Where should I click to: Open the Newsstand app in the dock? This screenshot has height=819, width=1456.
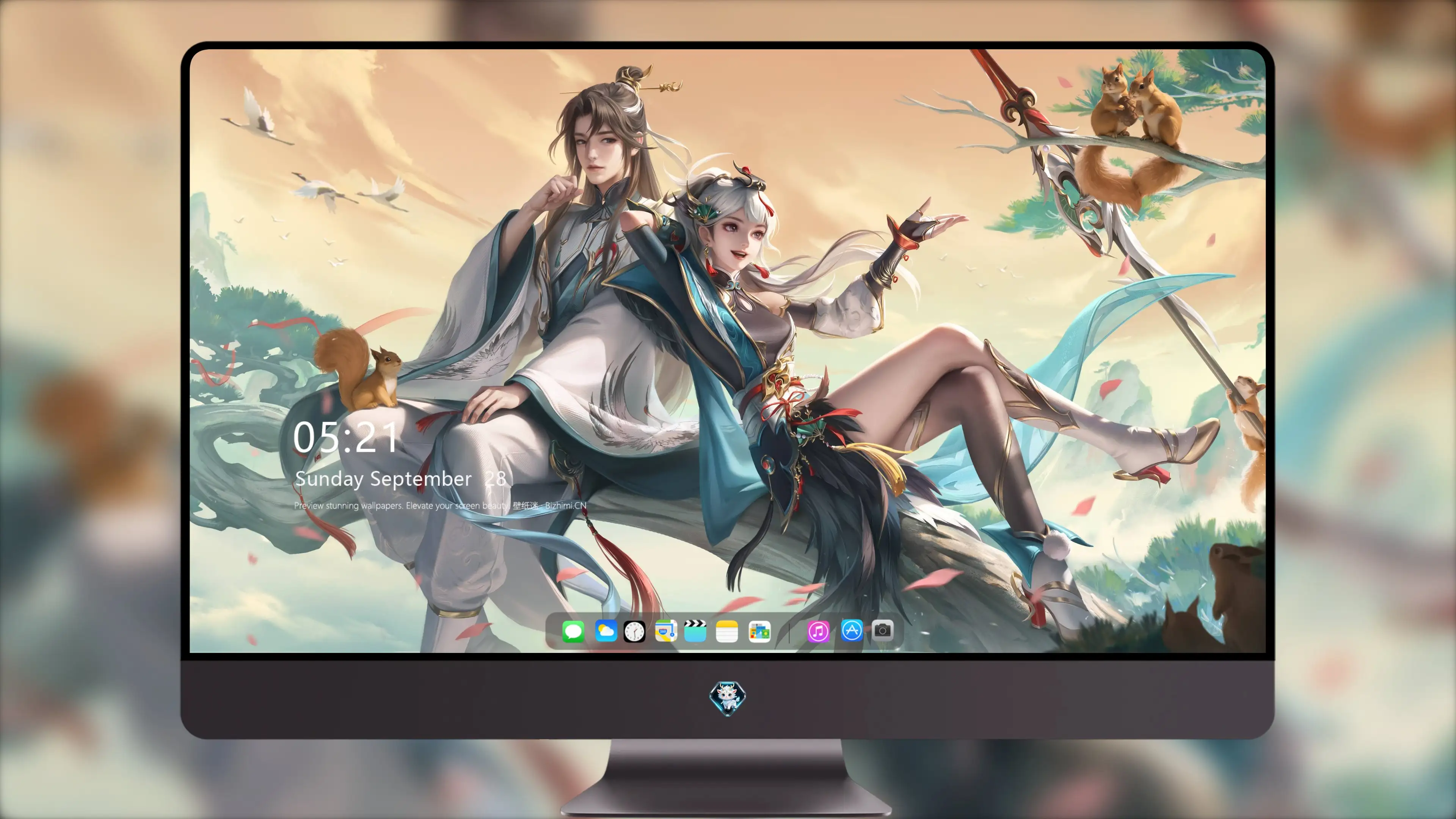click(759, 631)
